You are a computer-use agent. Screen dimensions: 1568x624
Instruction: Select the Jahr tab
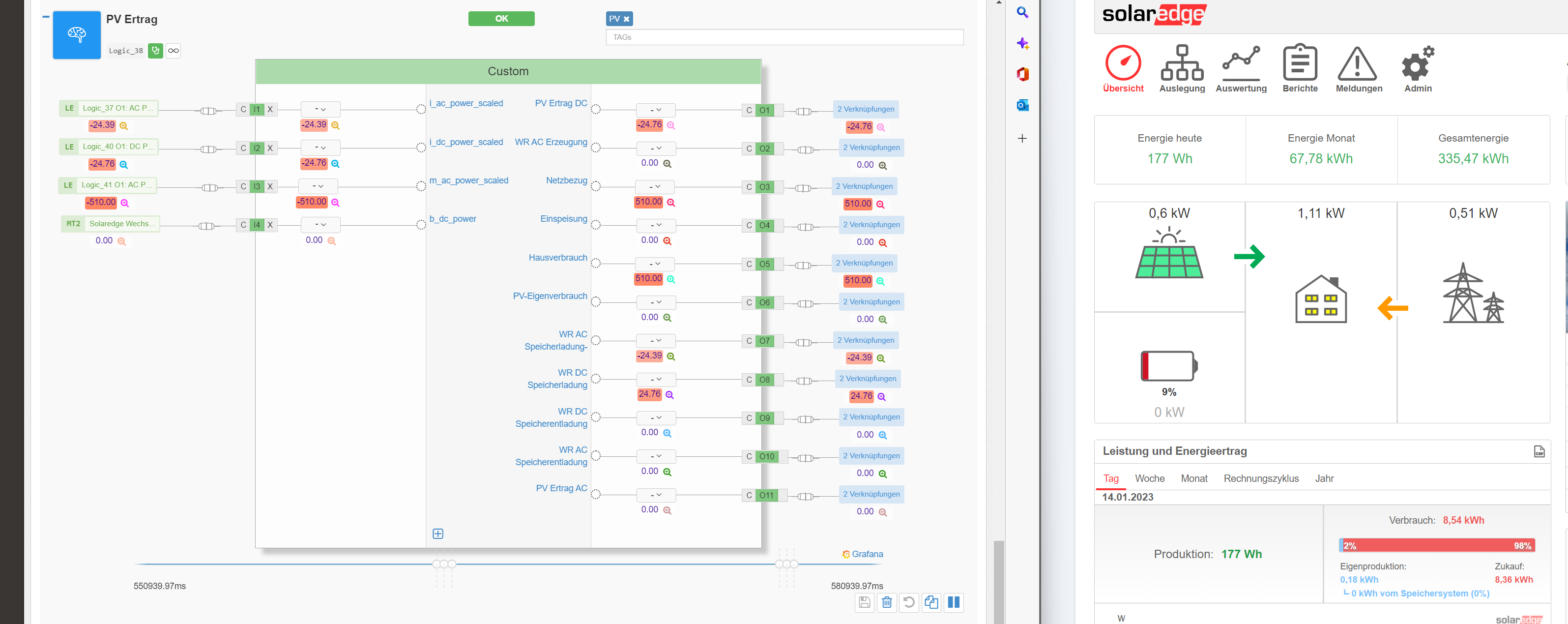click(1324, 478)
